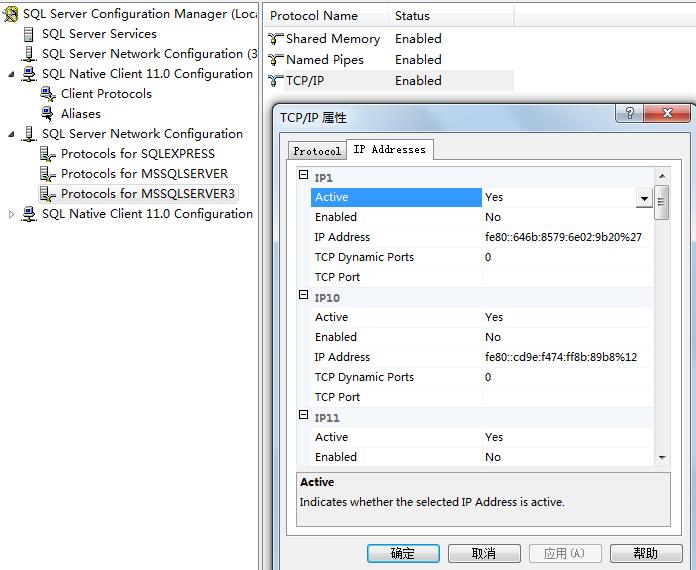Click the empty IP1 TCP Port field
Image resolution: width=696 pixels, height=570 pixels.
click(x=567, y=277)
